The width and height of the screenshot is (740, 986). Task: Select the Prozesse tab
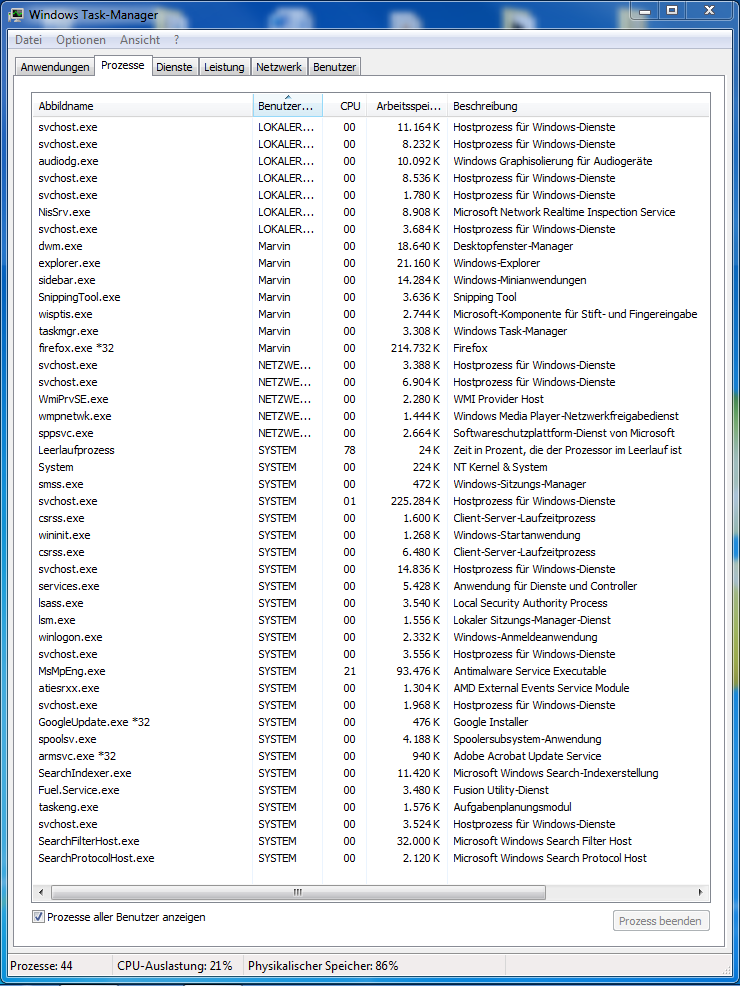[123, 65]
